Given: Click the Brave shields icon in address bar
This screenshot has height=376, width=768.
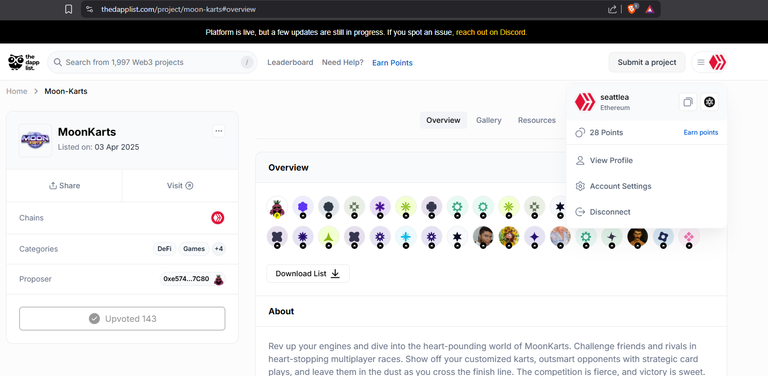Looking at the screenshot, I should [632, 9].
